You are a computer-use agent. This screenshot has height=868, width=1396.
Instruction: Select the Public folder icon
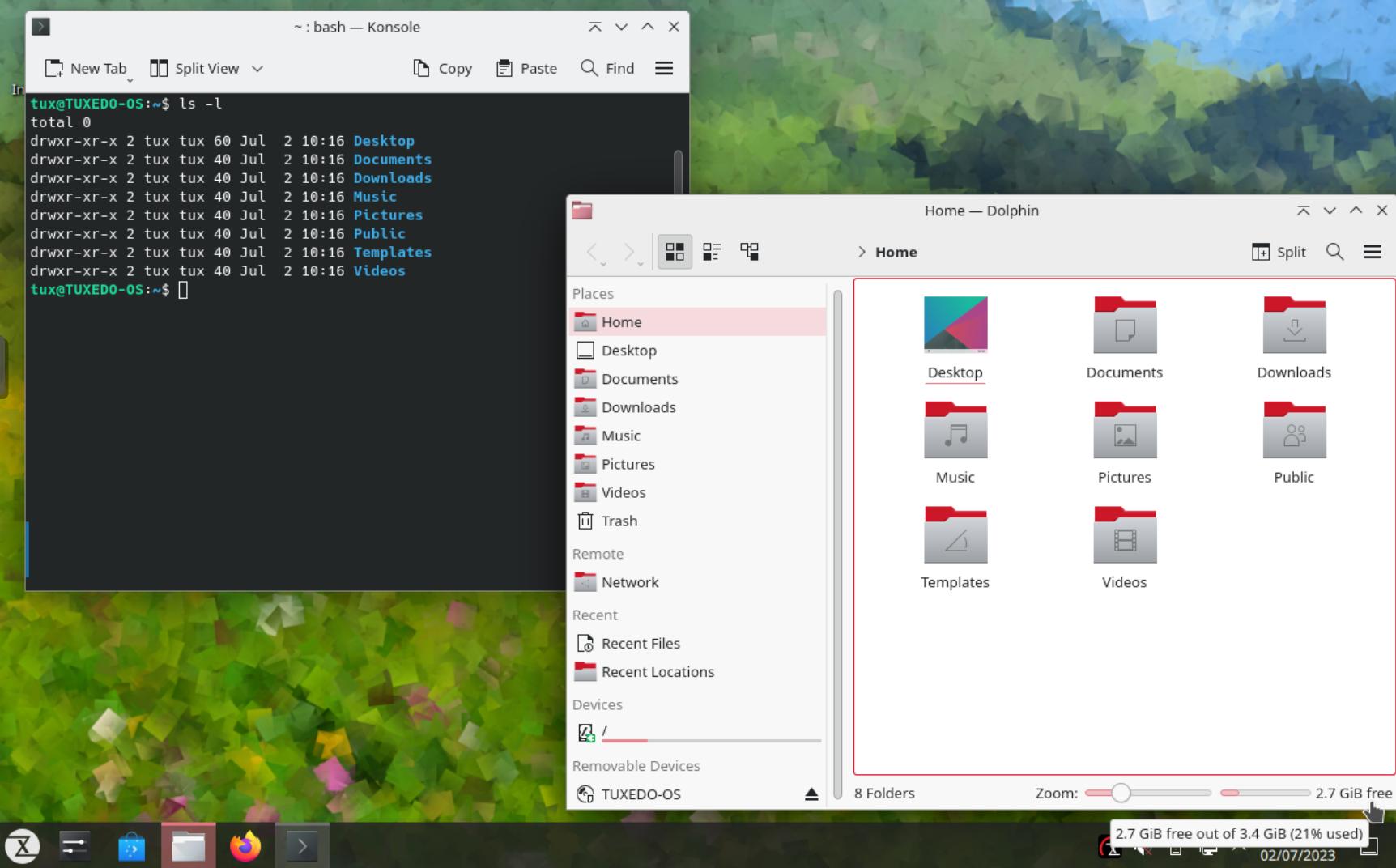1294,429
